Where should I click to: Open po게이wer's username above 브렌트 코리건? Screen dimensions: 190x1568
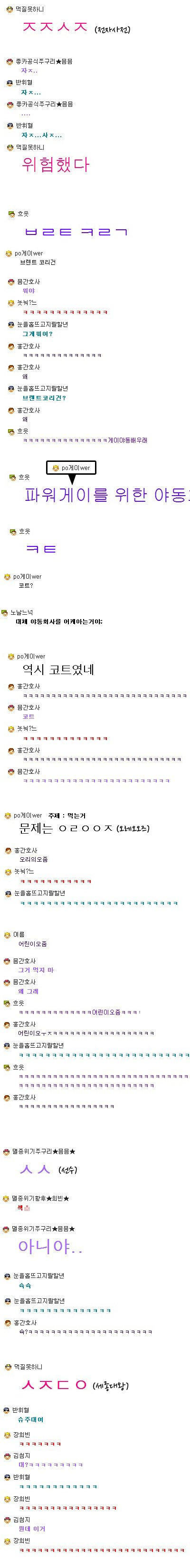point(28,253)
